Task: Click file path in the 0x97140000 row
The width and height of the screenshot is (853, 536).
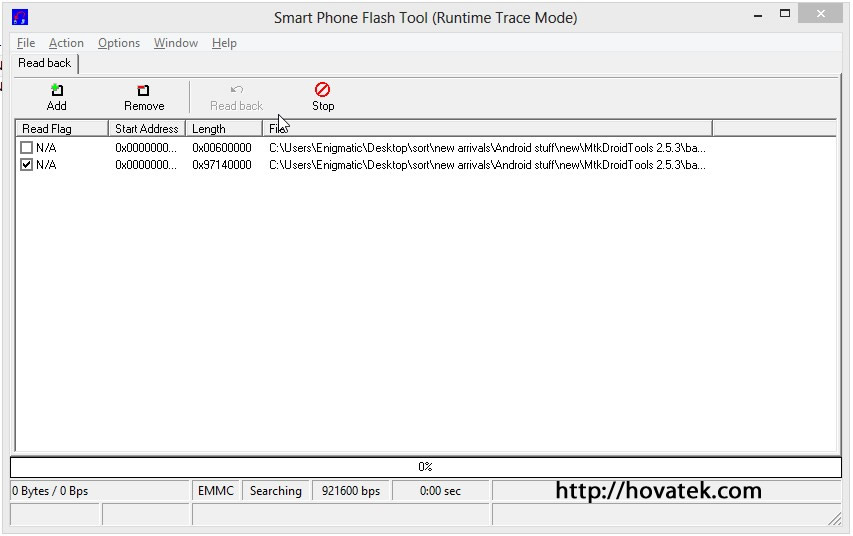Action: point(487,164)
